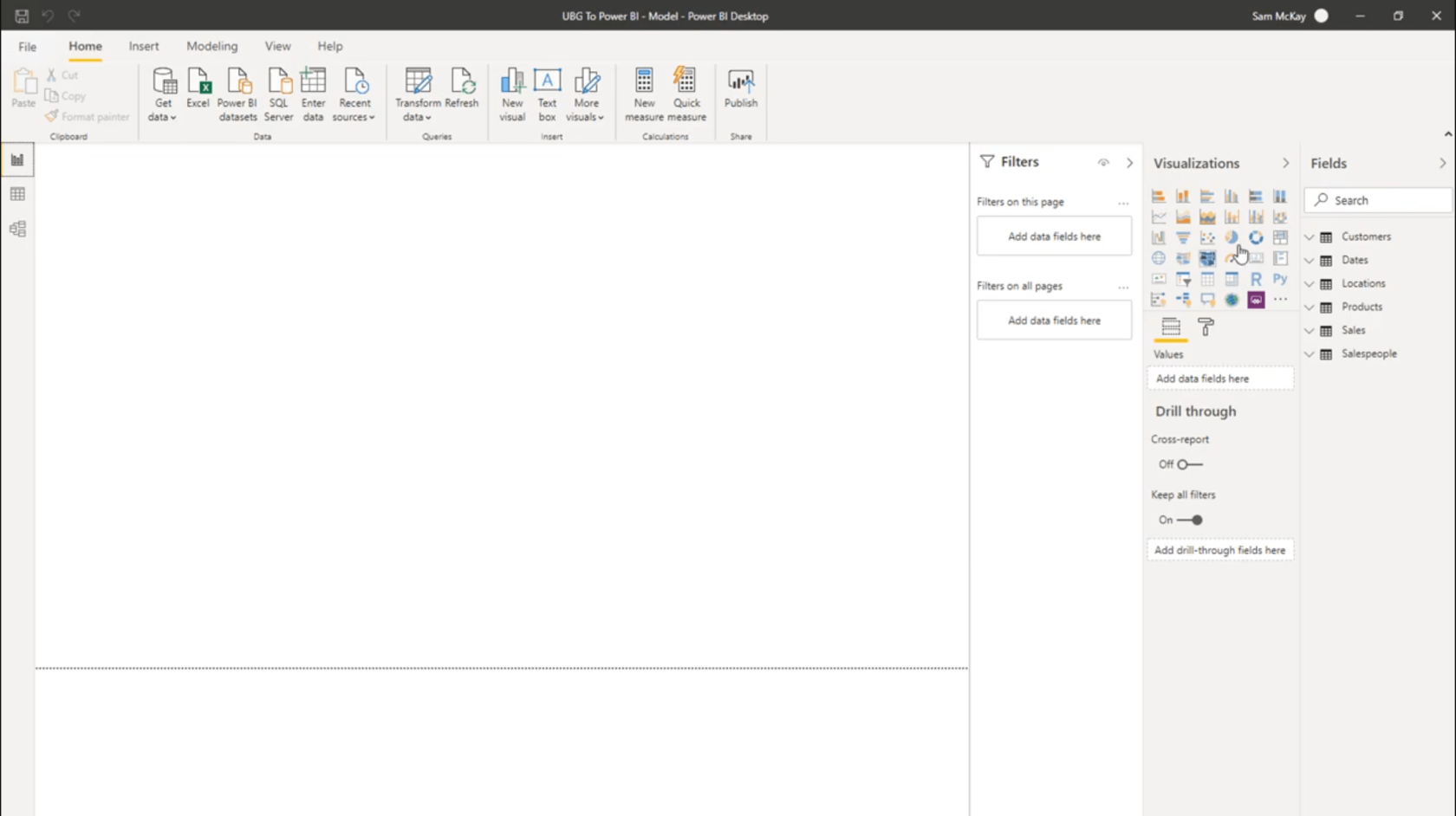Toggle the Cross-report drill through switch
The height and width of the screenshot is (816, 1456).
pos(1189,464)
